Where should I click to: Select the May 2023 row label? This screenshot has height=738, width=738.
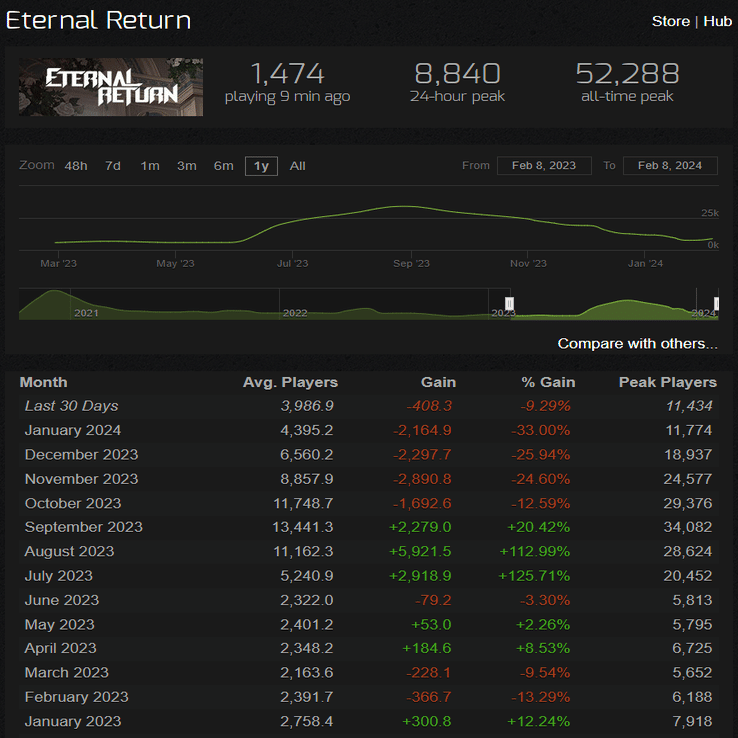(59, 625)
